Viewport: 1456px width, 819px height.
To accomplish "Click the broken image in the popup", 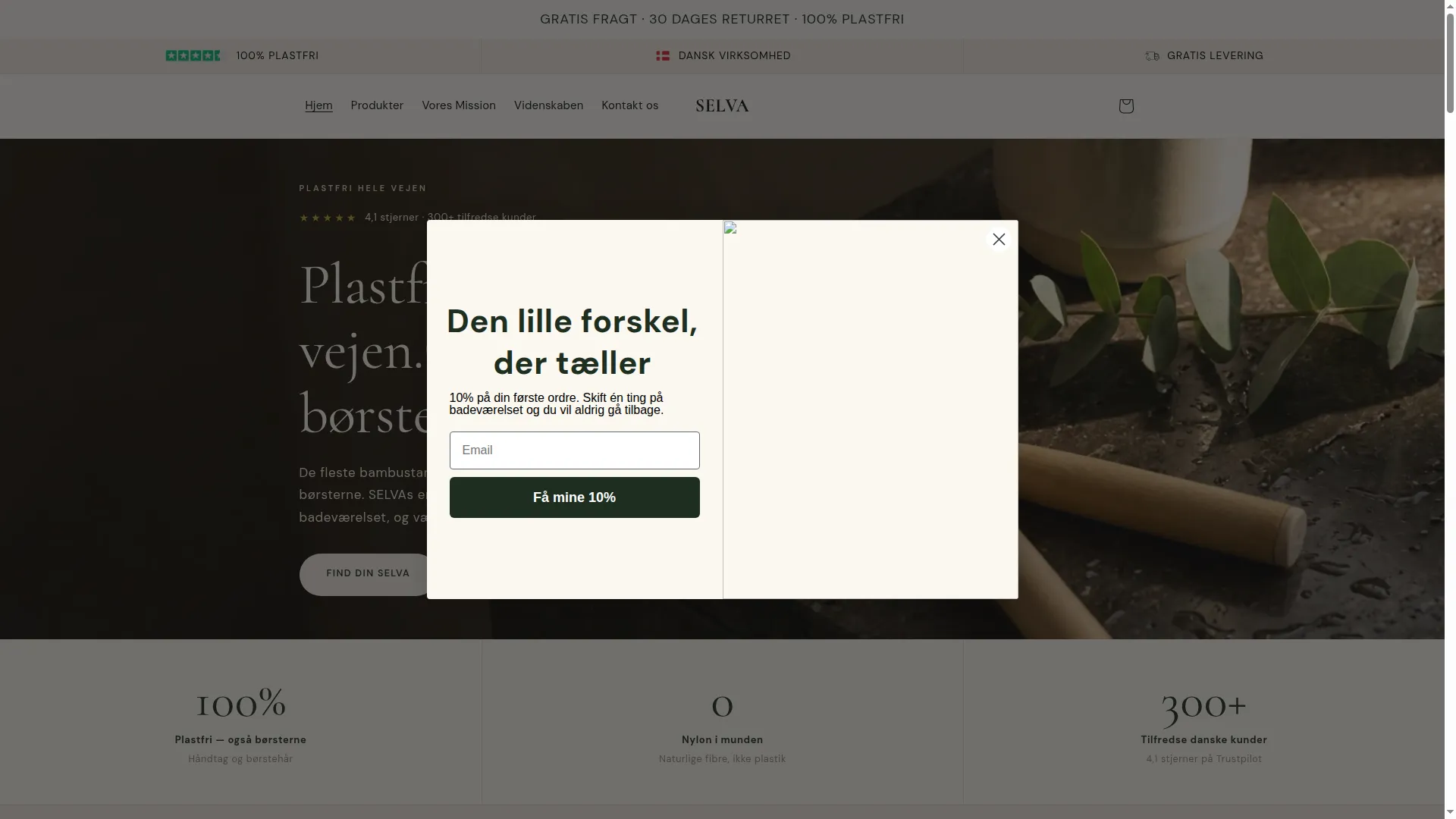I will tap(870, 409).
